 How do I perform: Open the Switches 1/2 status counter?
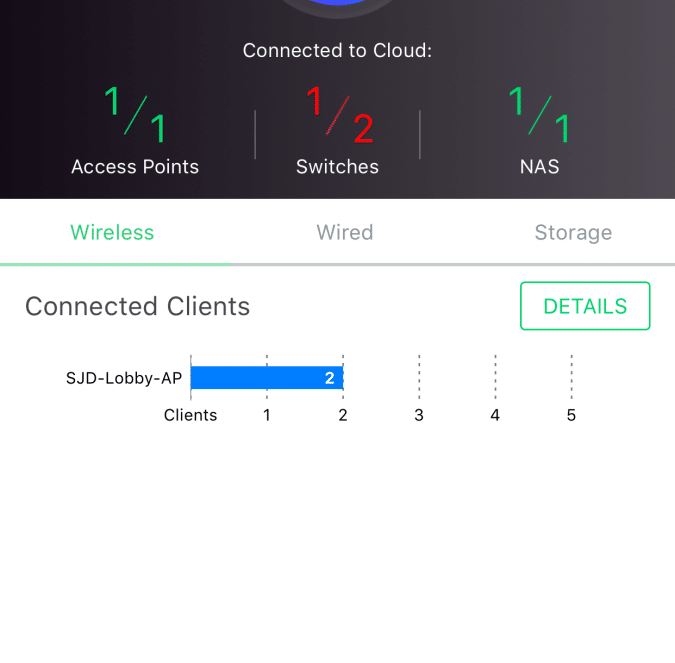[338, 115]
